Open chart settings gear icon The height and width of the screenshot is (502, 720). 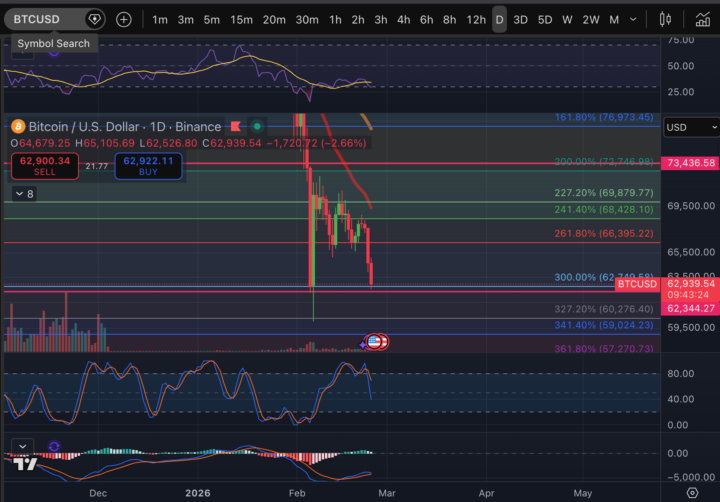[692, 493]
